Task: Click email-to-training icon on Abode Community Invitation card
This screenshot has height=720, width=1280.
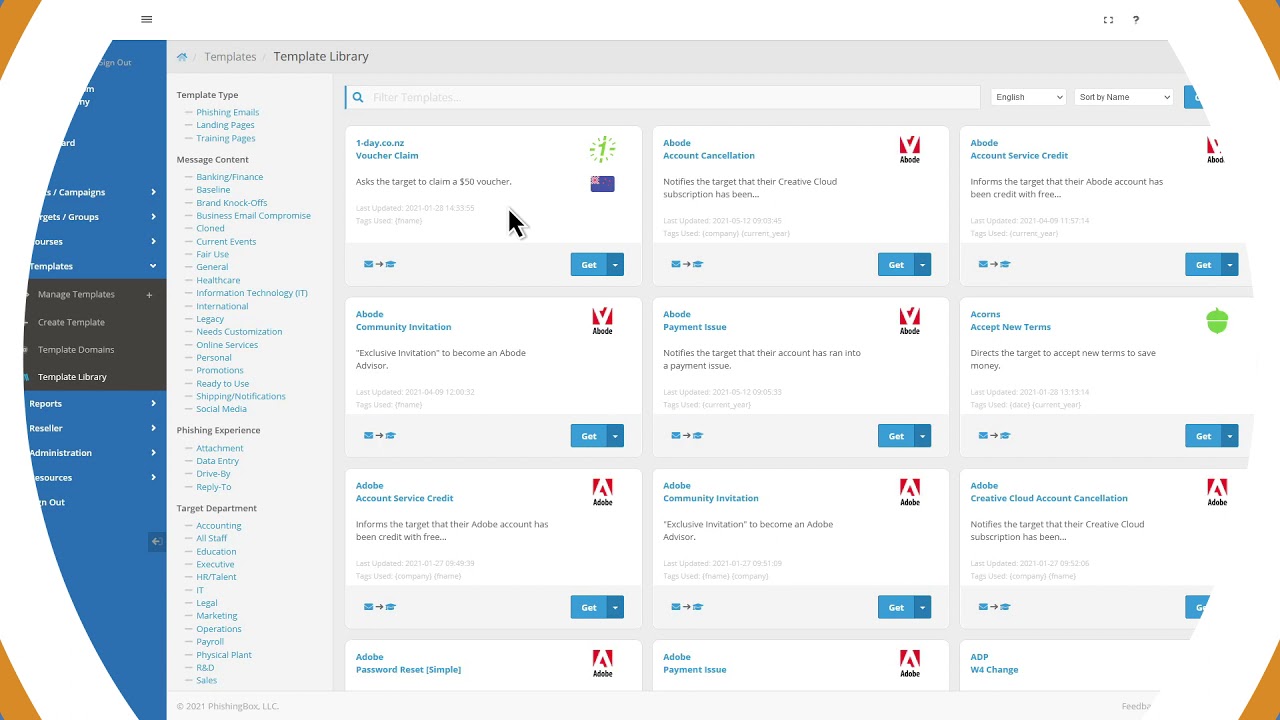Action: [380, 436]
